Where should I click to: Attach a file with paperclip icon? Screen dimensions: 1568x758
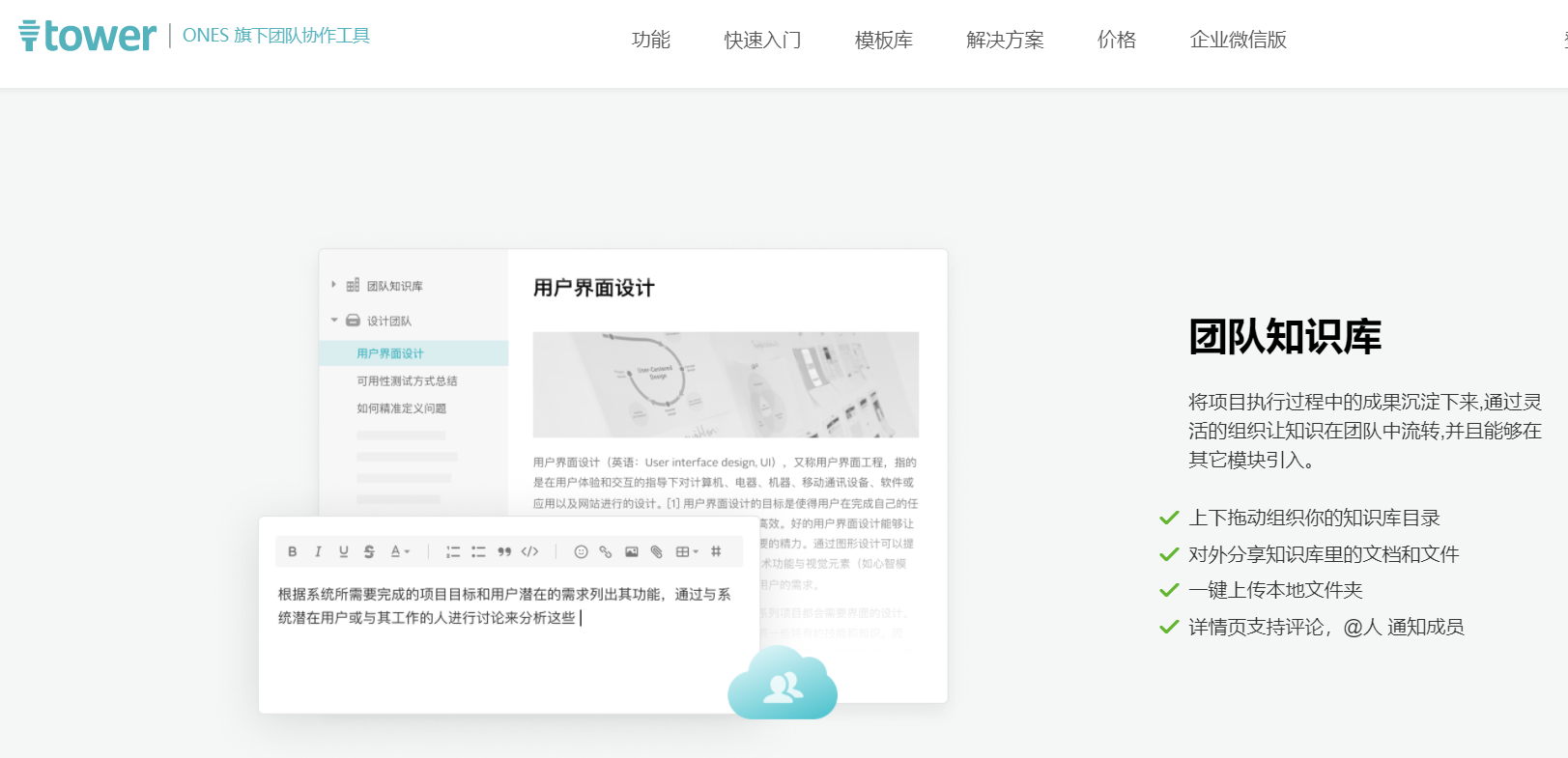[x=657, y=551]
